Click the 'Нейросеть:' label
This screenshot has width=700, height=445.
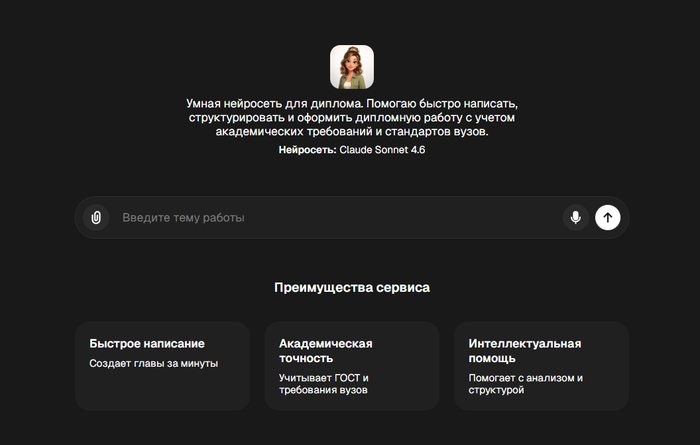(x=308, y=150)
